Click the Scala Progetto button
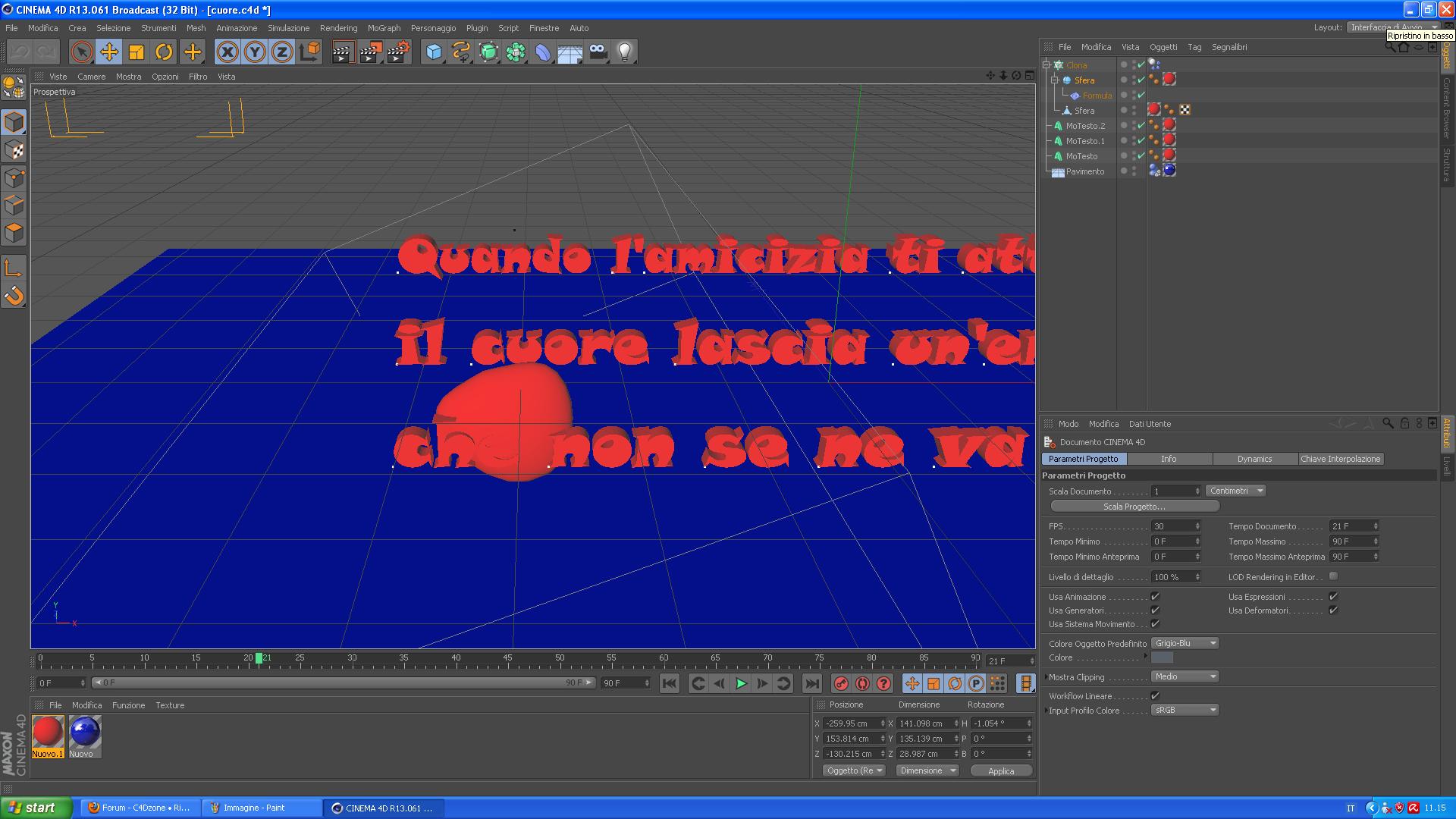The width and height of the screenshot is (1456, 819). click(1134, 507)
